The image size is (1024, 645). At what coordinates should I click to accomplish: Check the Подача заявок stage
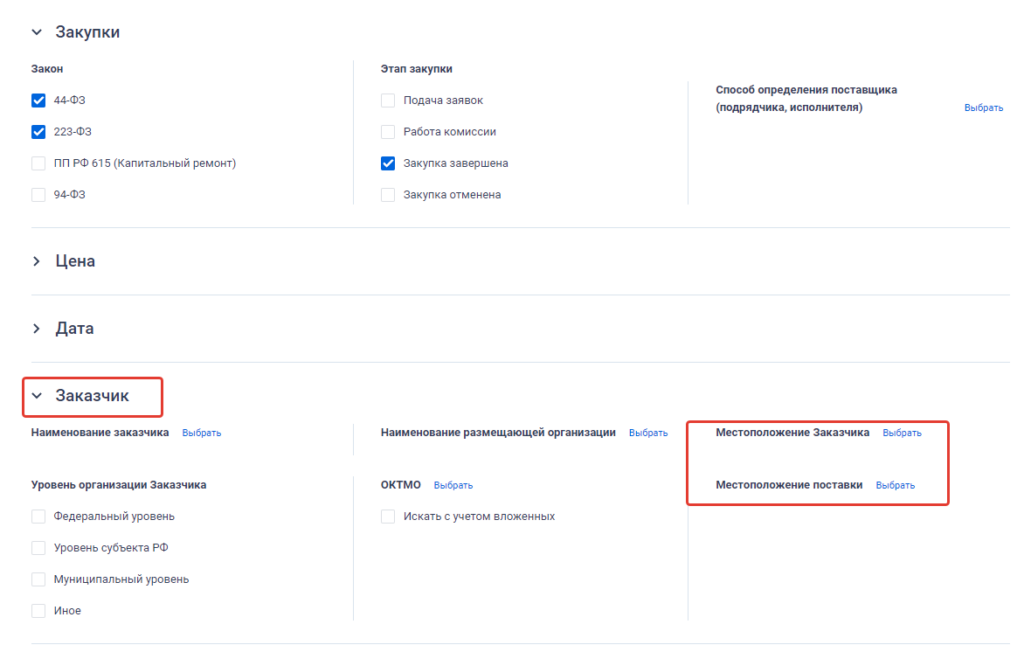388,100
